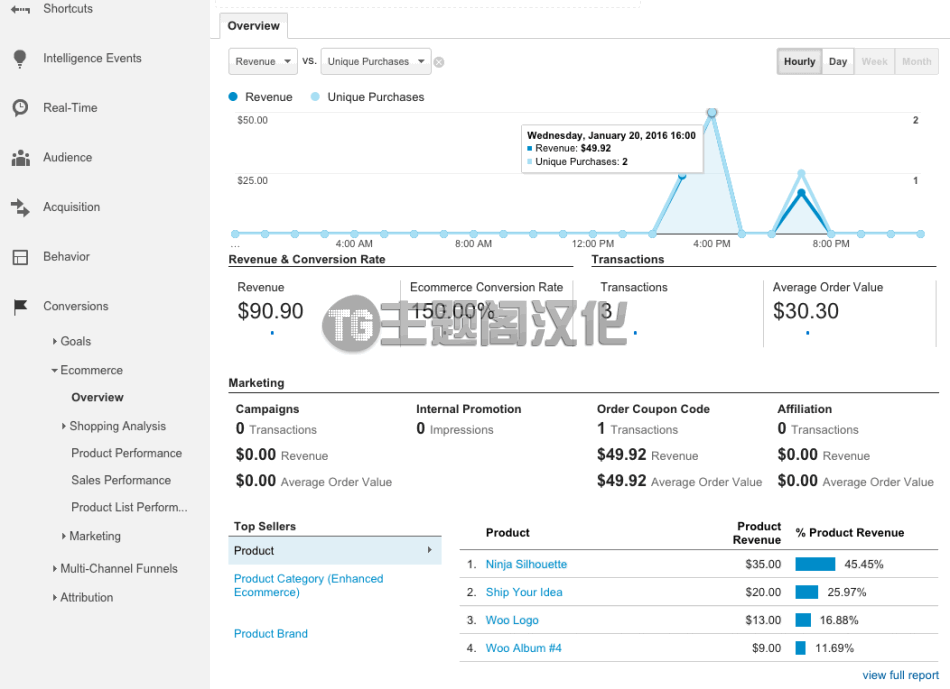This screenshot has height=689, width=950.
Task: Click view full report link
Action: pos(900,675)
